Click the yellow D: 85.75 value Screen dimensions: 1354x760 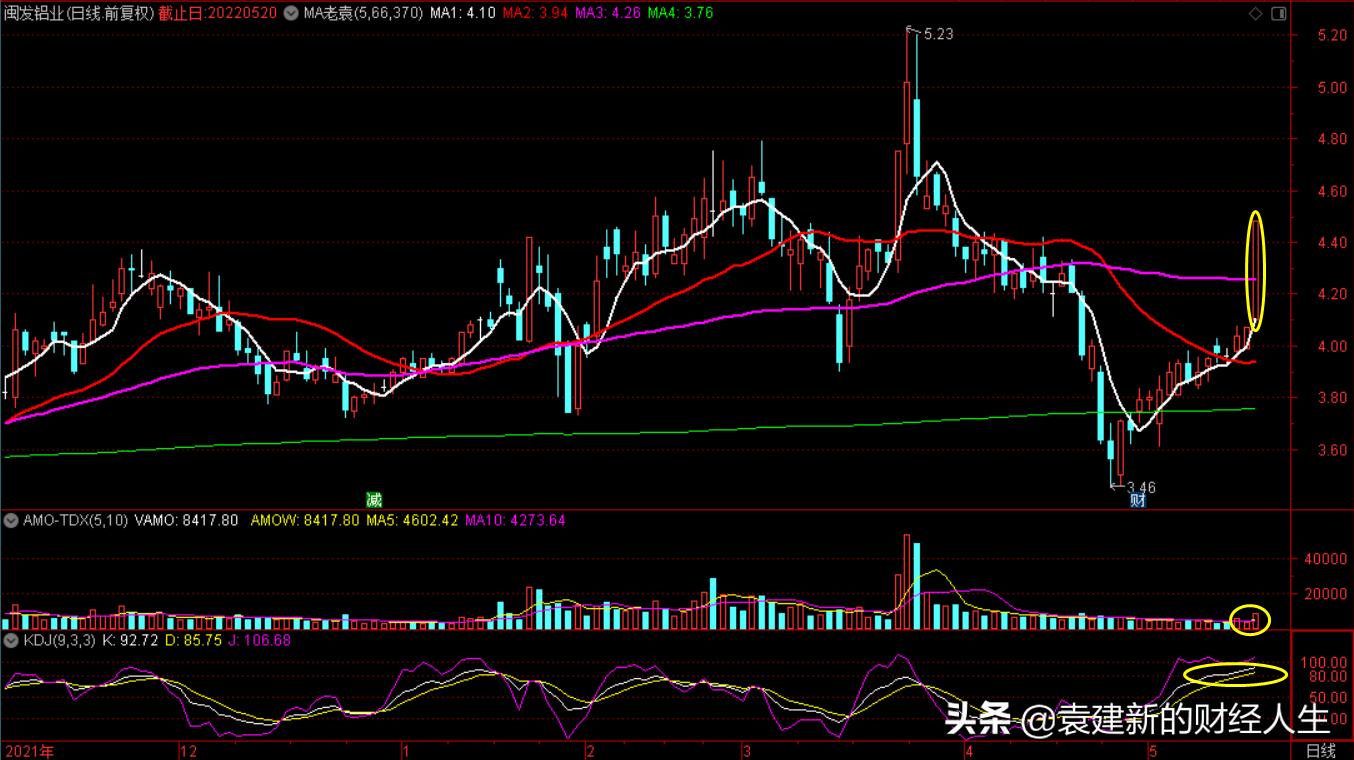tap(194, 640)
